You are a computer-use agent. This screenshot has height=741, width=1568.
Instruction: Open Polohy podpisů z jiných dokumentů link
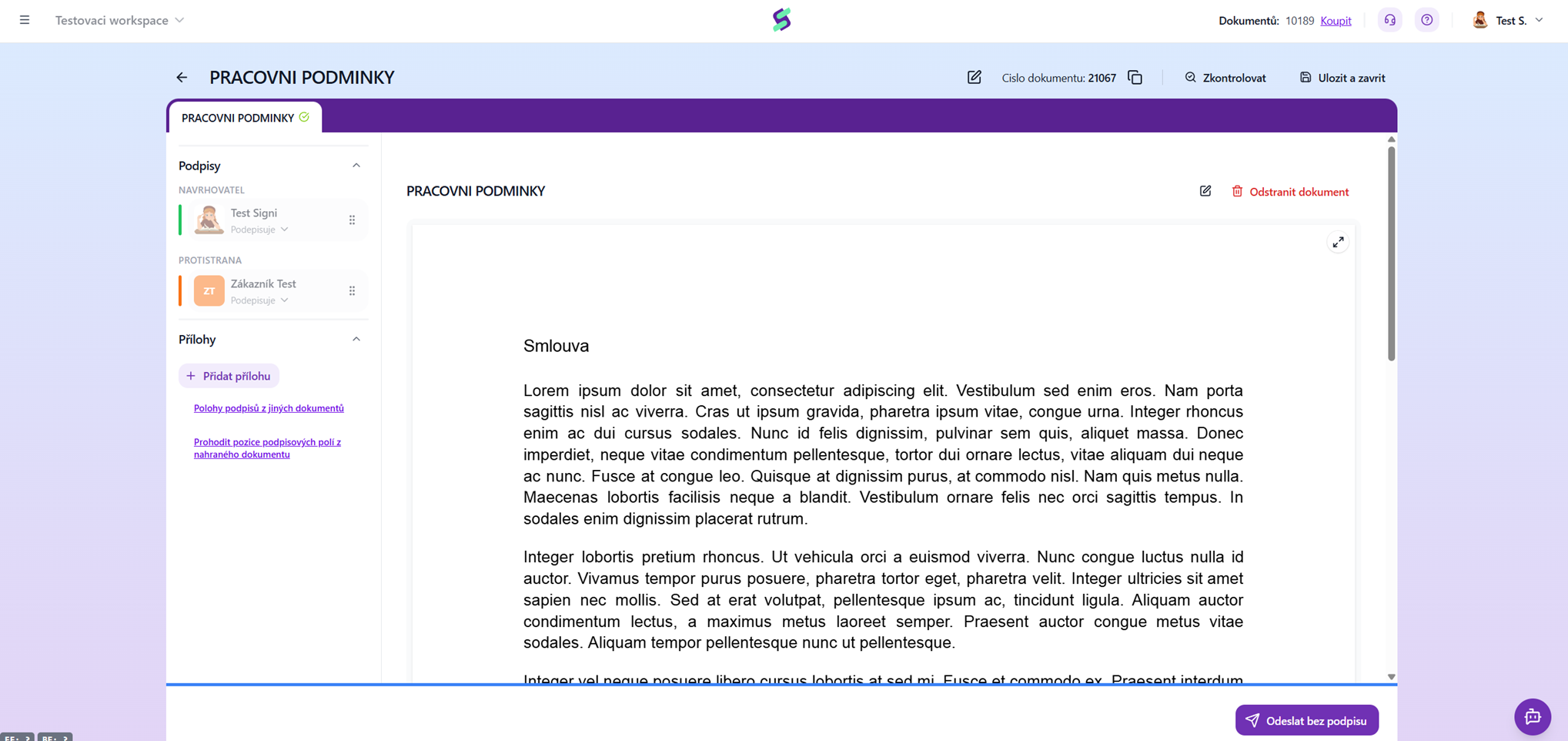(x=269, y=408)
